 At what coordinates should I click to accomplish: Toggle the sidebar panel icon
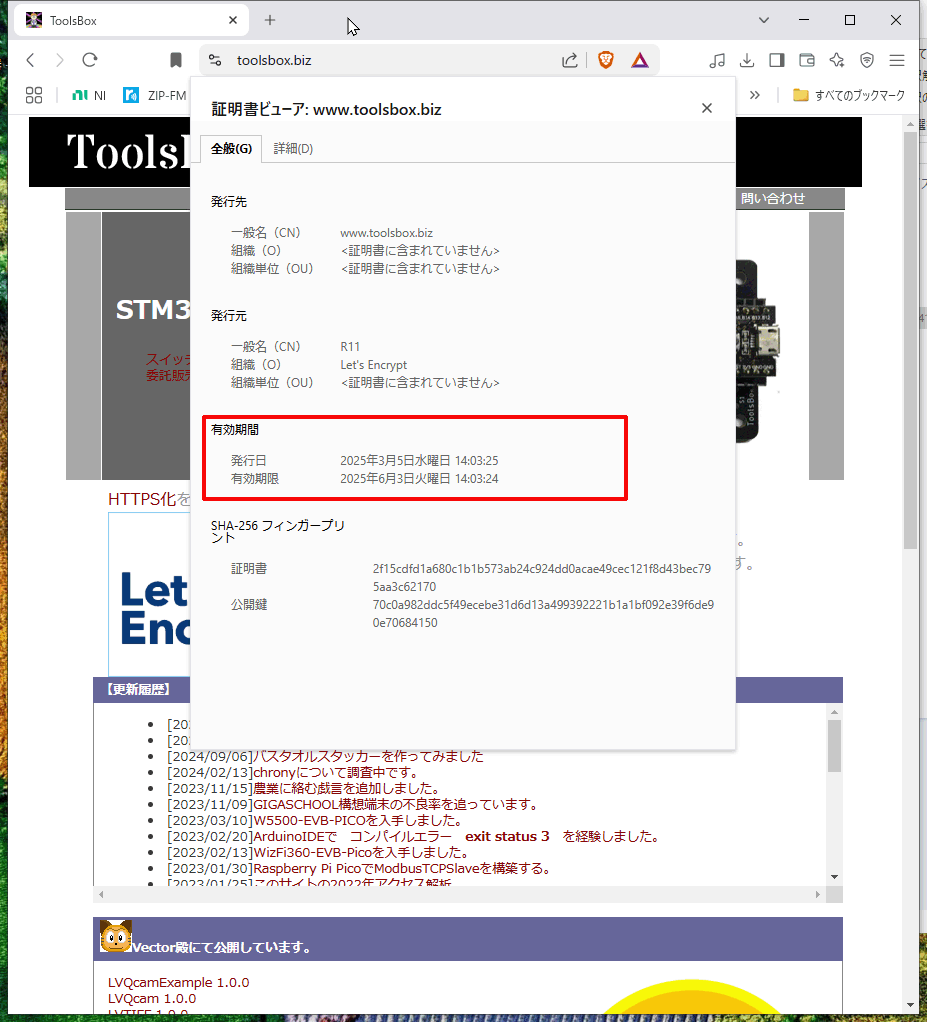pyautogui.click(x=777, y=61)
